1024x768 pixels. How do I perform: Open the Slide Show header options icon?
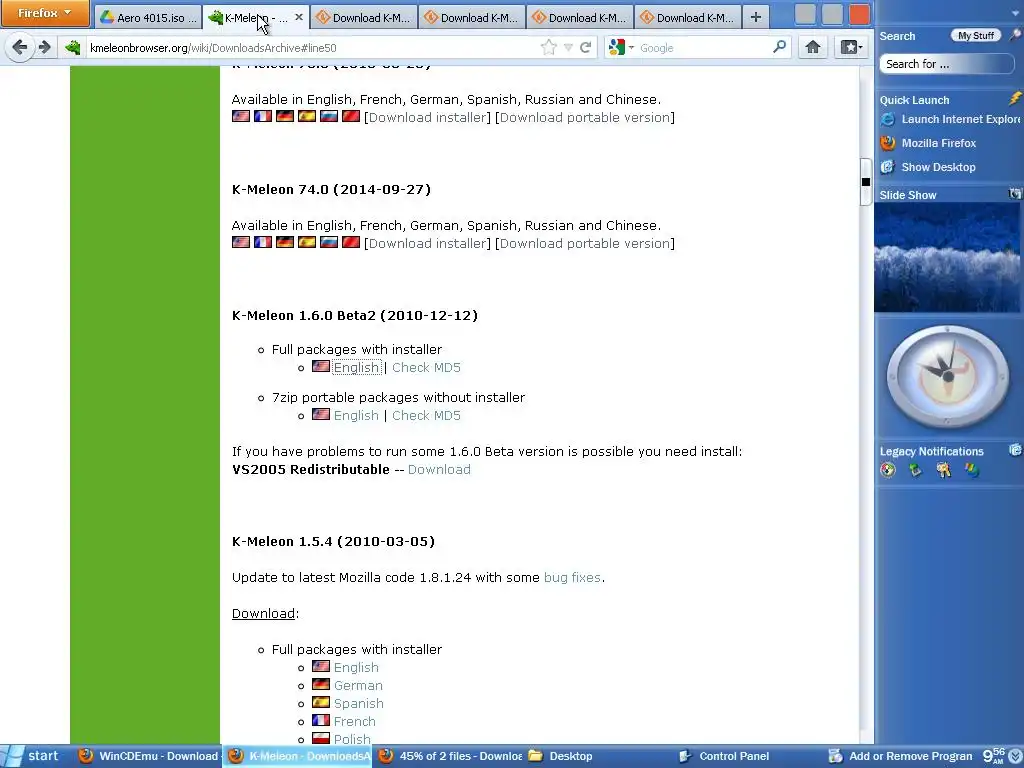pos(1015,194)
